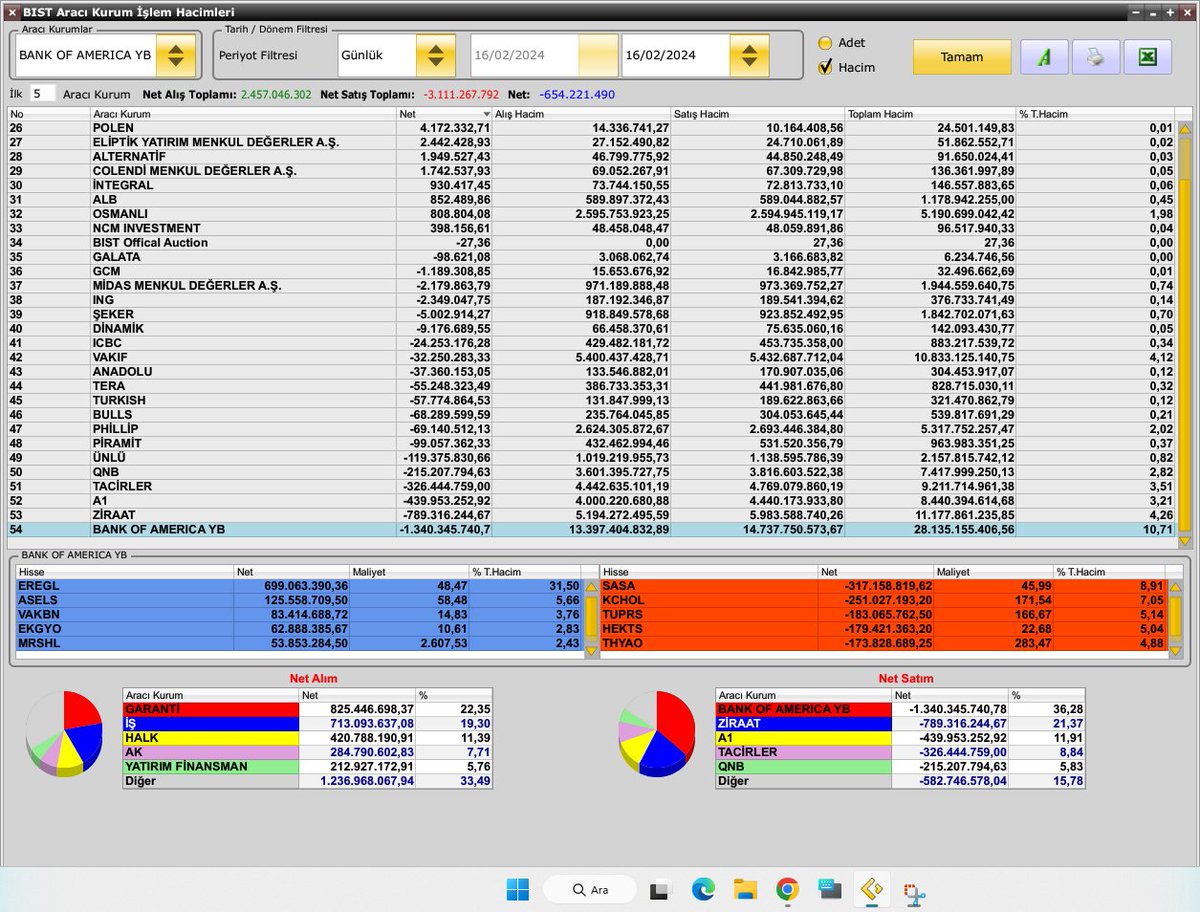Image resolution: width=1200 pixels, height=912 pixels.
Task: Select the YATIRIM FİNANSMAN row
Action: point(307,766)
